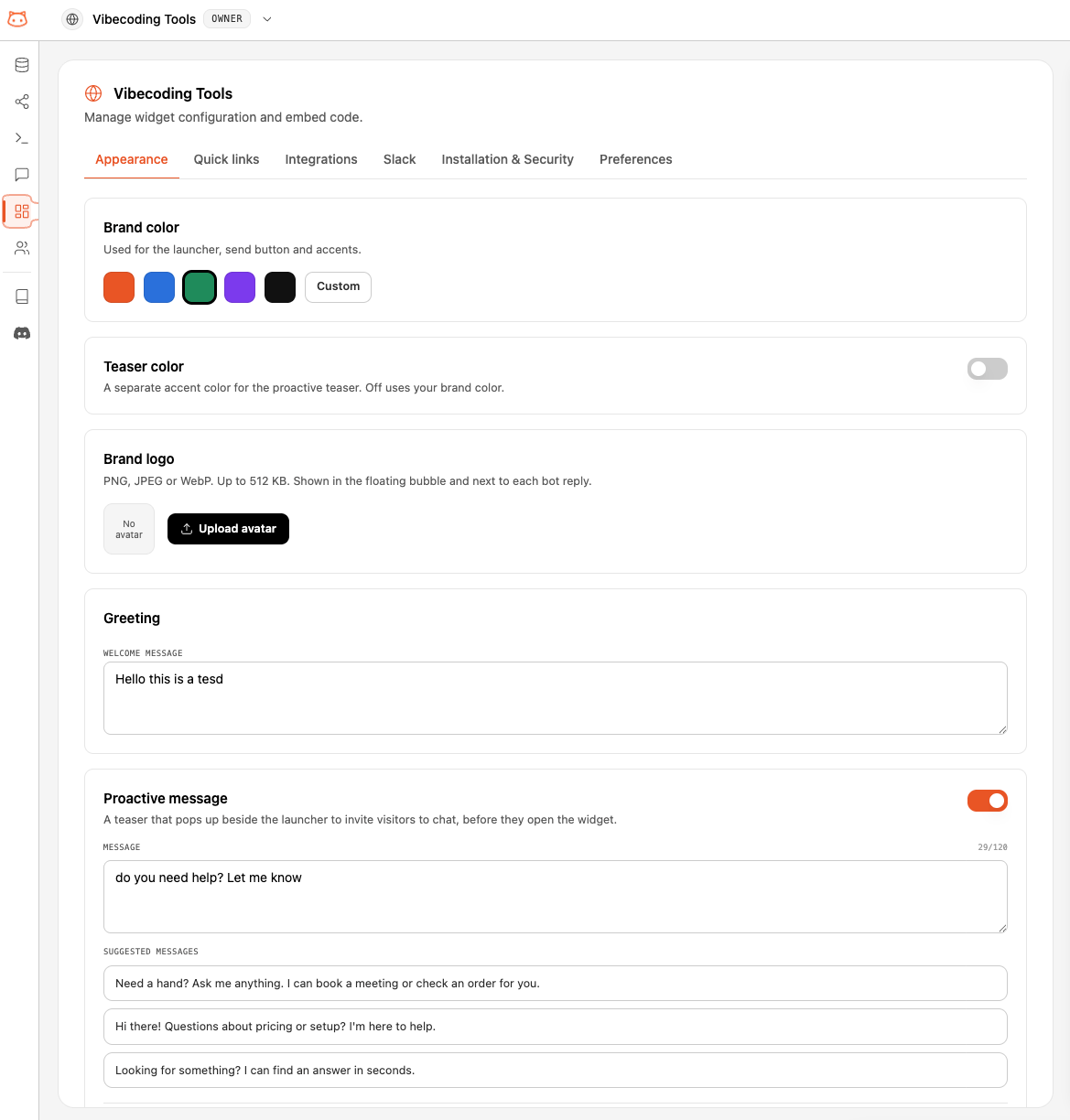Open the users icon in sidebar
This screenshot has height=1120, width=1070.
pyautogui.click(x=22, y=248)
